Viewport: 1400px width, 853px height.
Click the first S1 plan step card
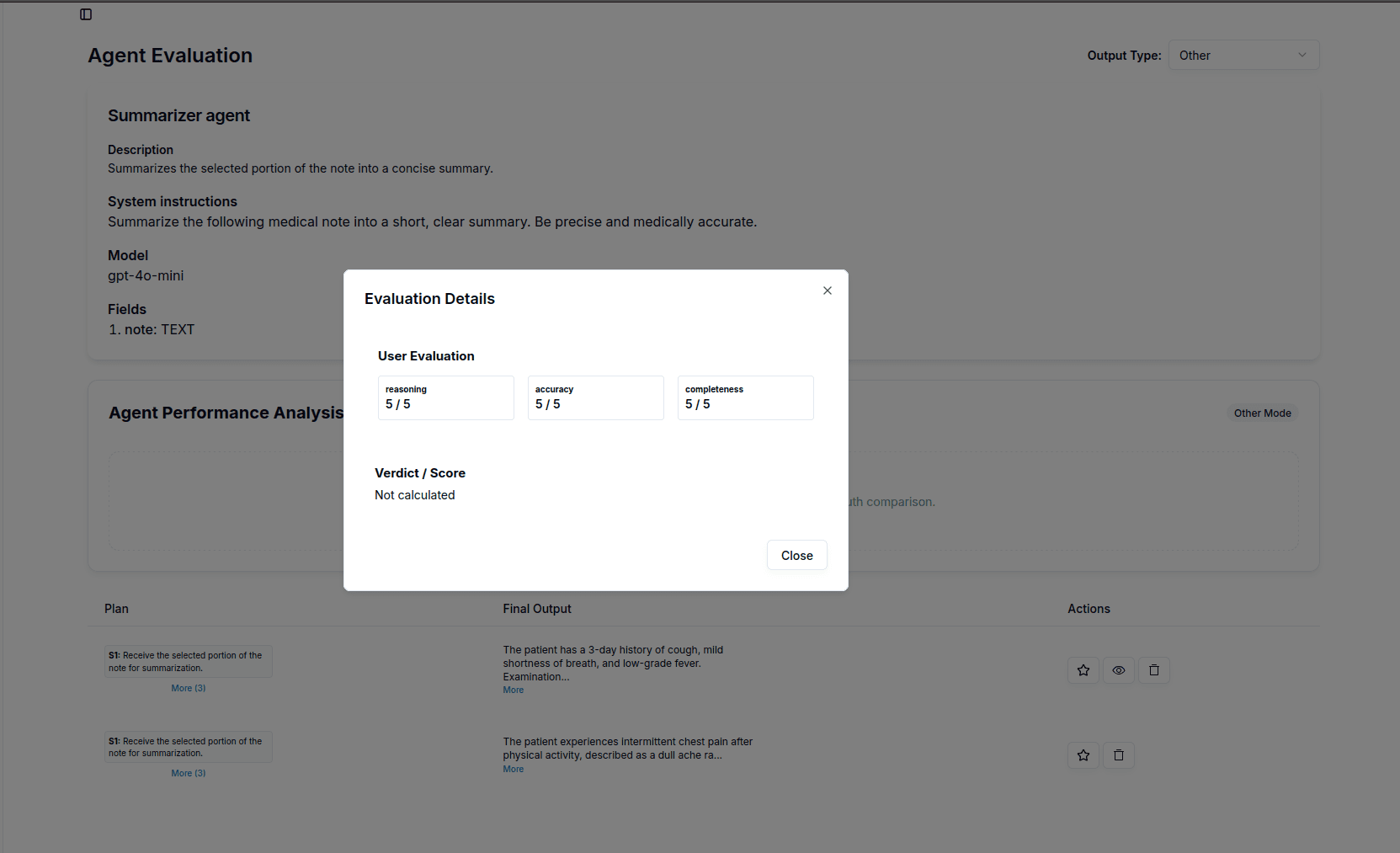click(x=188, y=661)
